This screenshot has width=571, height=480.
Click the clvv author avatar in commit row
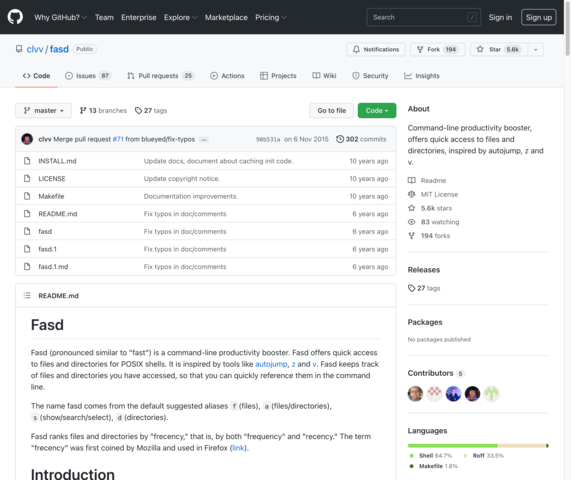[x=27, y=139]
